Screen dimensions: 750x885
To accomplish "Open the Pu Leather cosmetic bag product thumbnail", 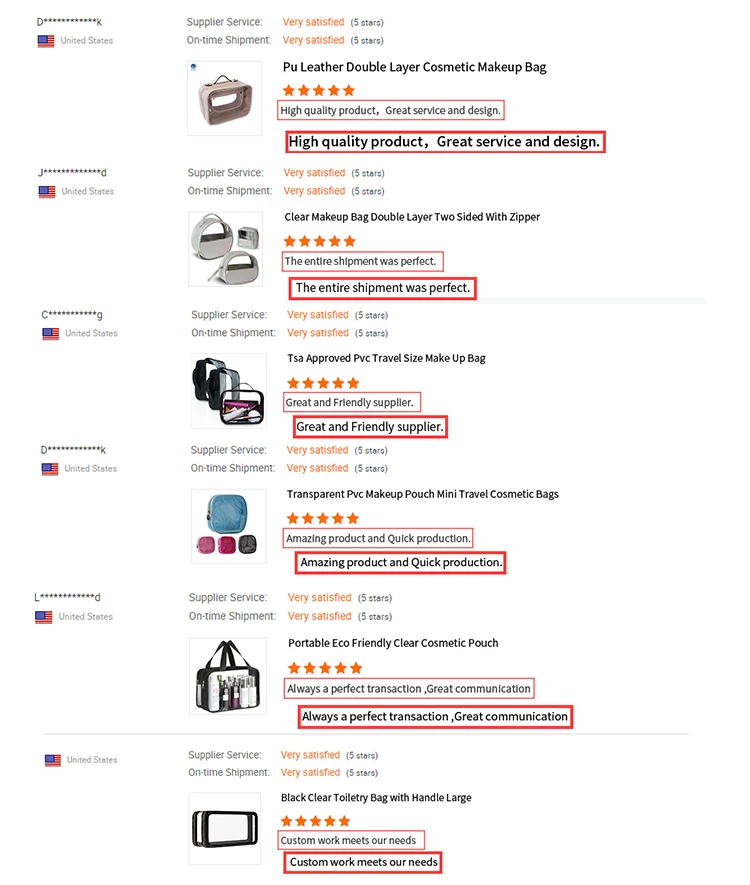I will pyautogui.click(x=225, y=99).
